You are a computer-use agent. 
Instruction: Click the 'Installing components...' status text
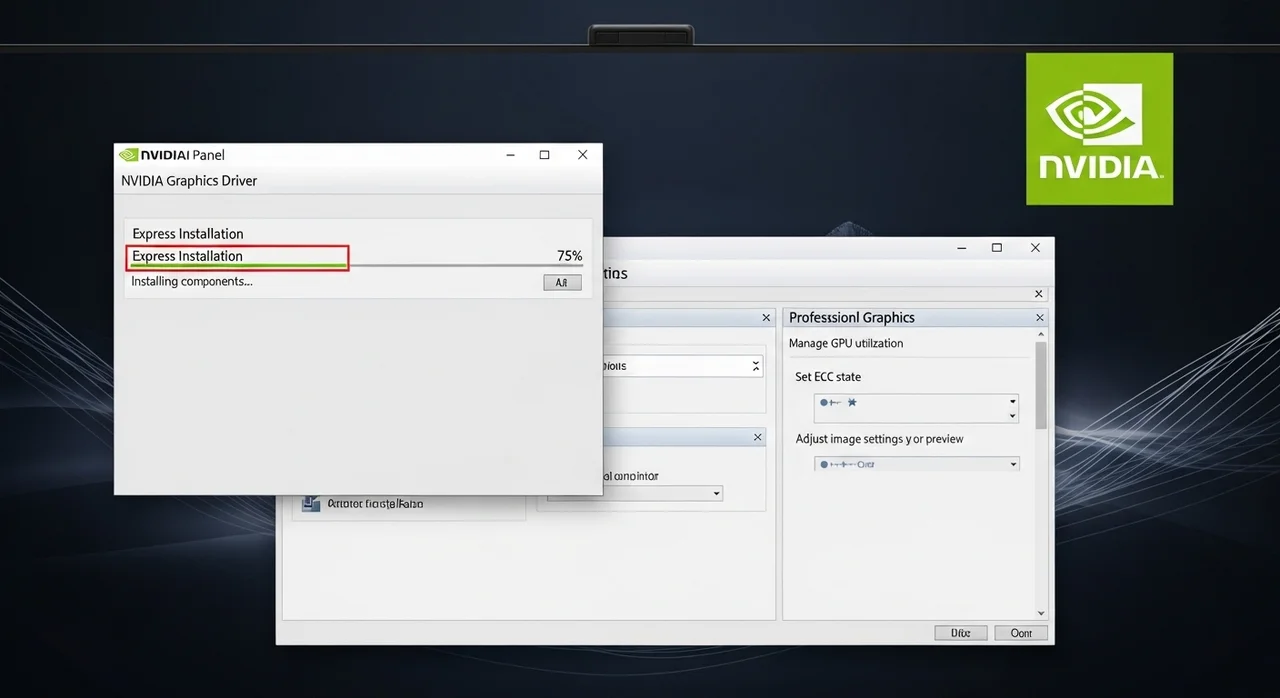192,282
